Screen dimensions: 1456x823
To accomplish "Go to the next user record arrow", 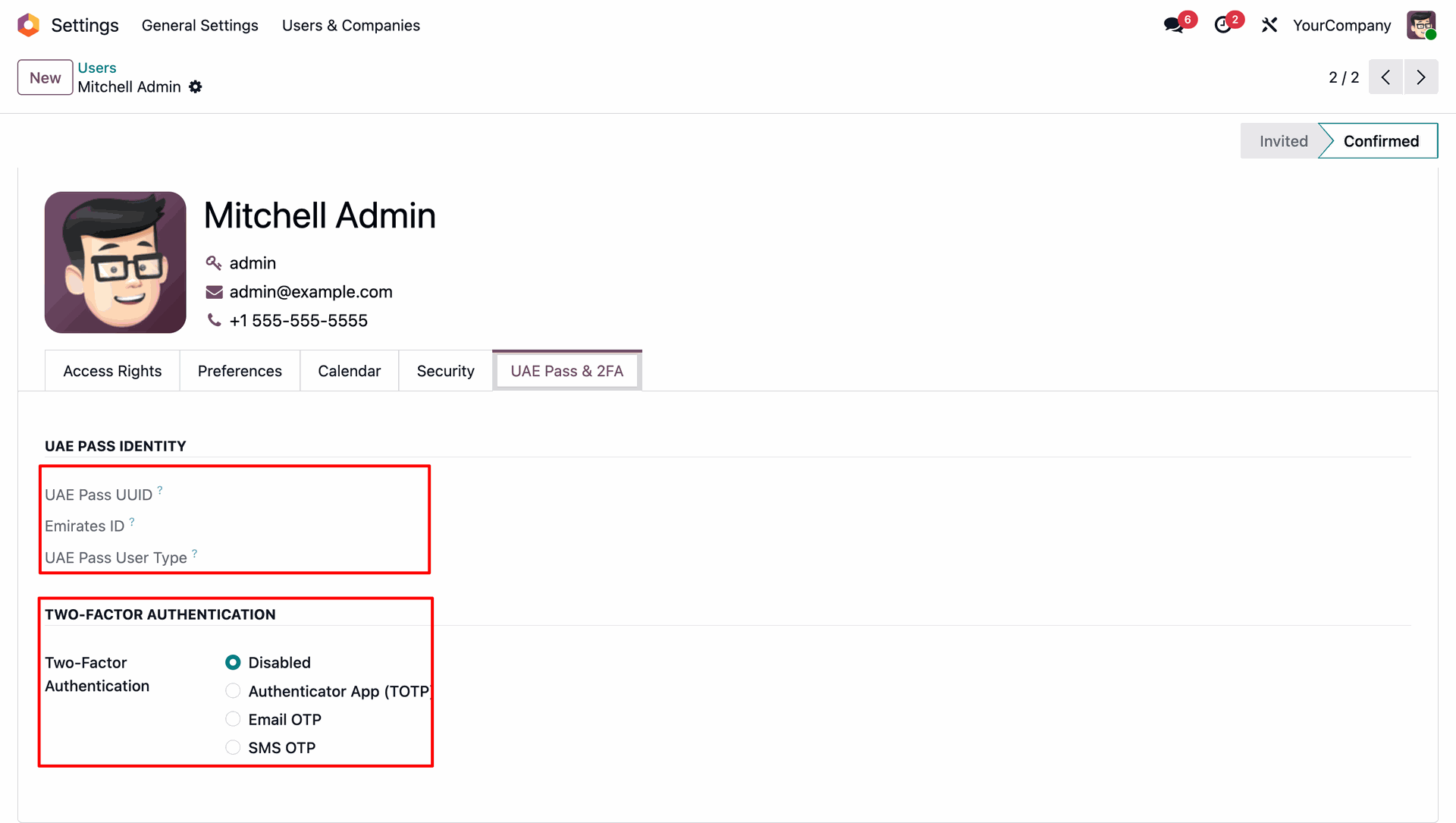I will (1421, 77).
